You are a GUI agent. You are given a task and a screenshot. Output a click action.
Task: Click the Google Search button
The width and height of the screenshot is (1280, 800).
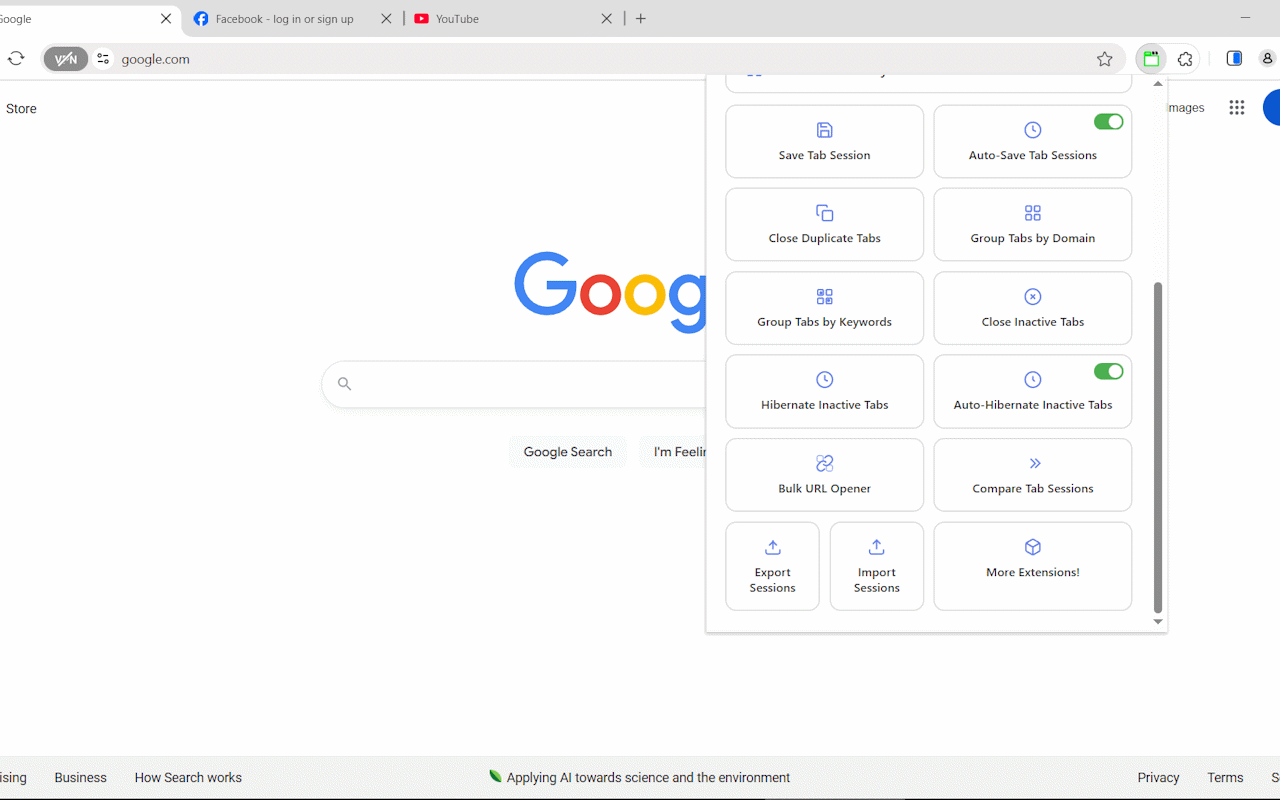(x=567, y=452)
